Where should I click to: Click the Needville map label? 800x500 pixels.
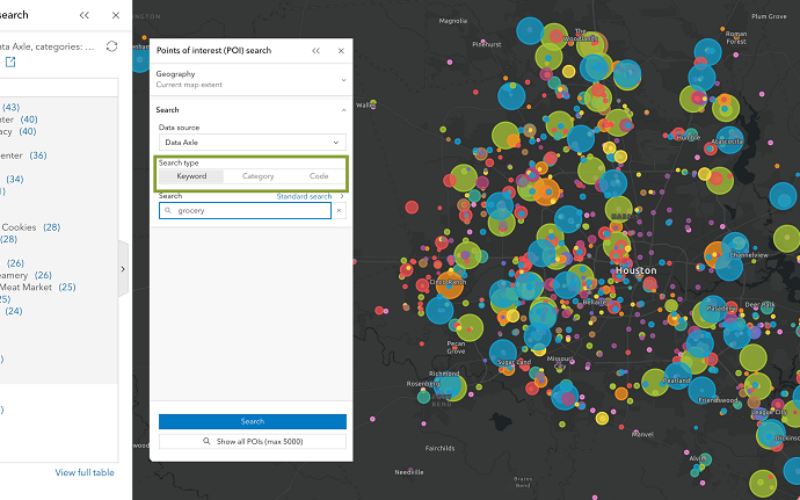pyautogui.click(x=409, y=472)
